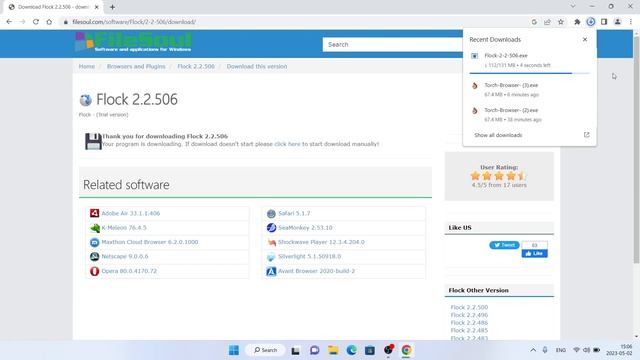Viewport: 640px width, 360px height.
Task: Click the downloads toolbar icon
Action: coord(591,22)
